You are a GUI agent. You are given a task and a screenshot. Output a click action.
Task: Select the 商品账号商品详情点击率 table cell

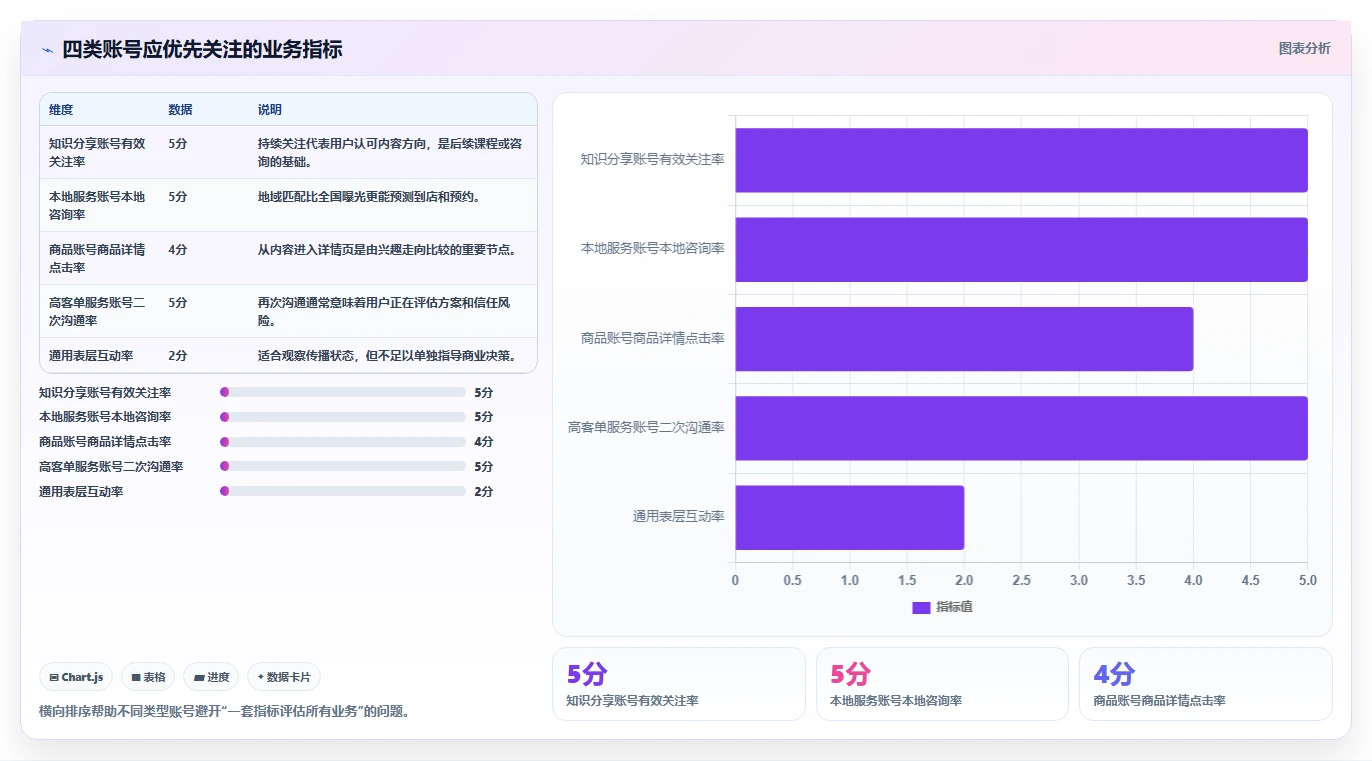tap(97, 258)
